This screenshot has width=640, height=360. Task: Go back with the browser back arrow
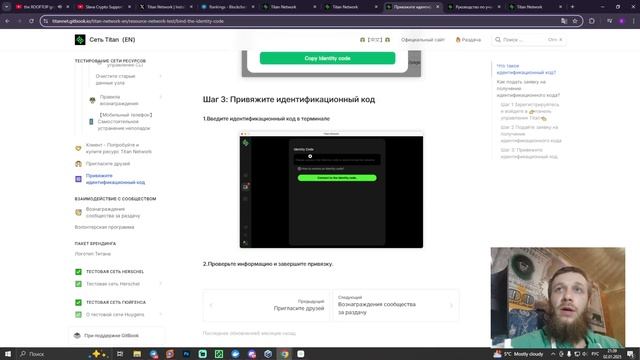(x=8, y=21)
